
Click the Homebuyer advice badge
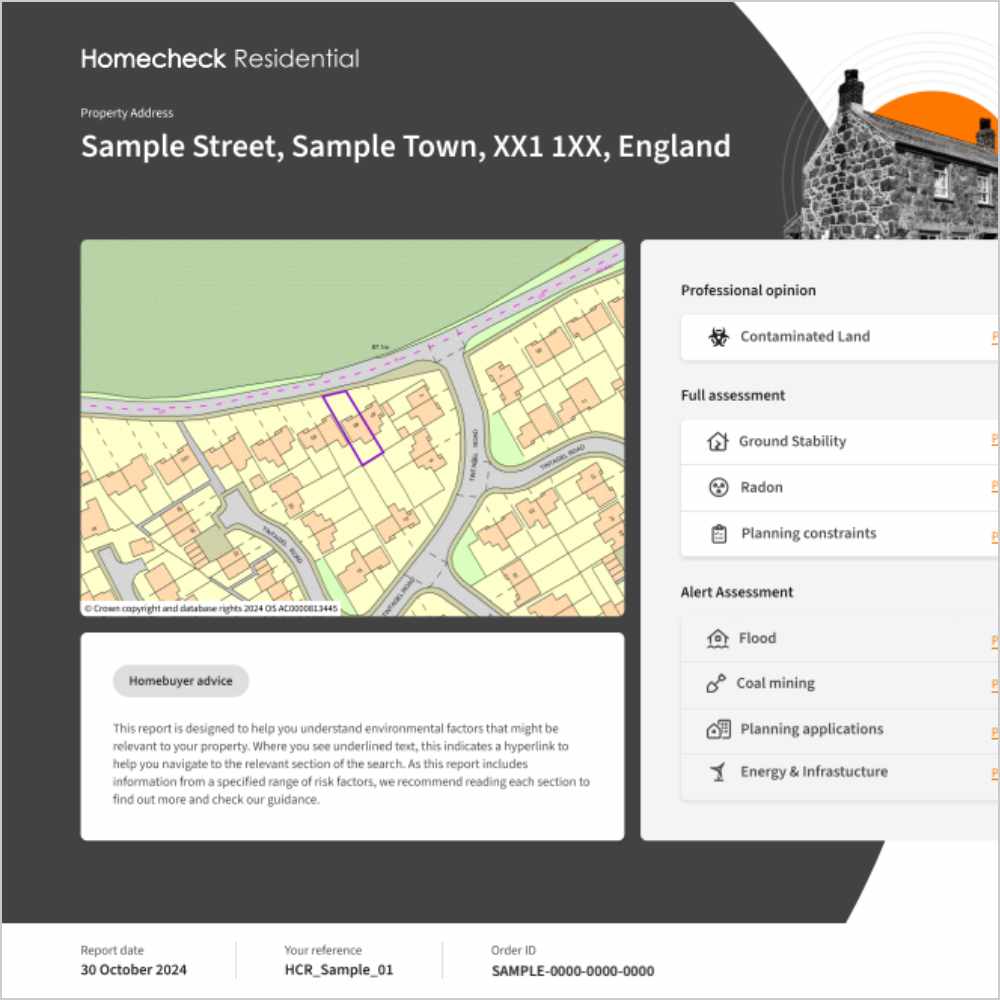[180, 681]
